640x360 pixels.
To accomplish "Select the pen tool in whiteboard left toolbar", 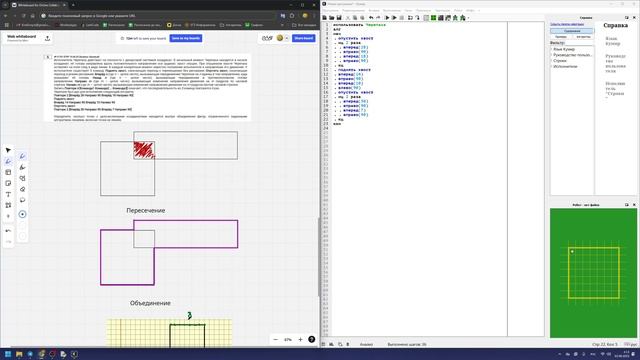I will [8, 162].
